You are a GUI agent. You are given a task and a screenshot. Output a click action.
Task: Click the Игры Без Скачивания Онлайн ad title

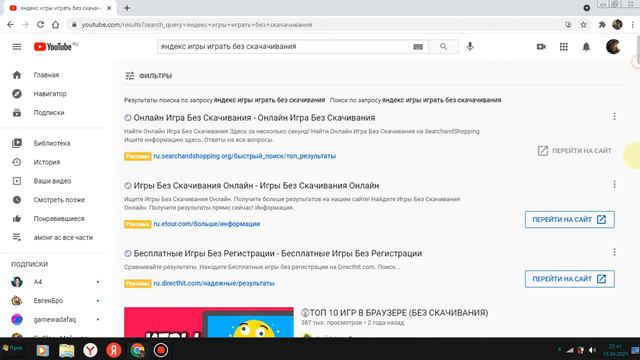click(256, 185)
